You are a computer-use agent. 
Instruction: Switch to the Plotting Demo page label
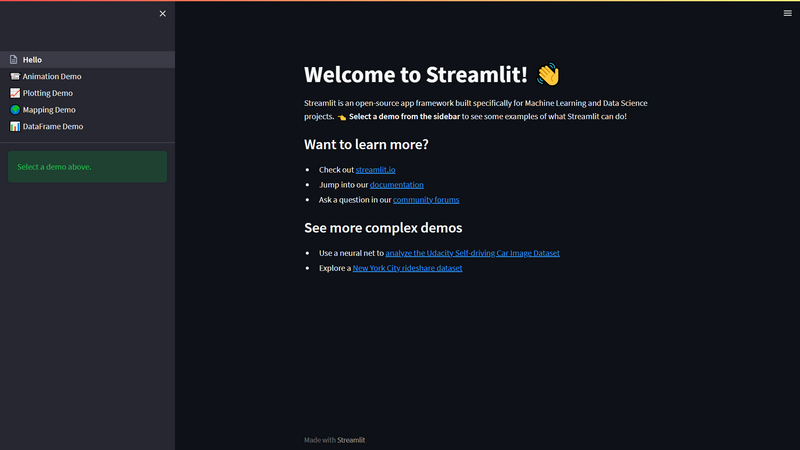(48, 93)
